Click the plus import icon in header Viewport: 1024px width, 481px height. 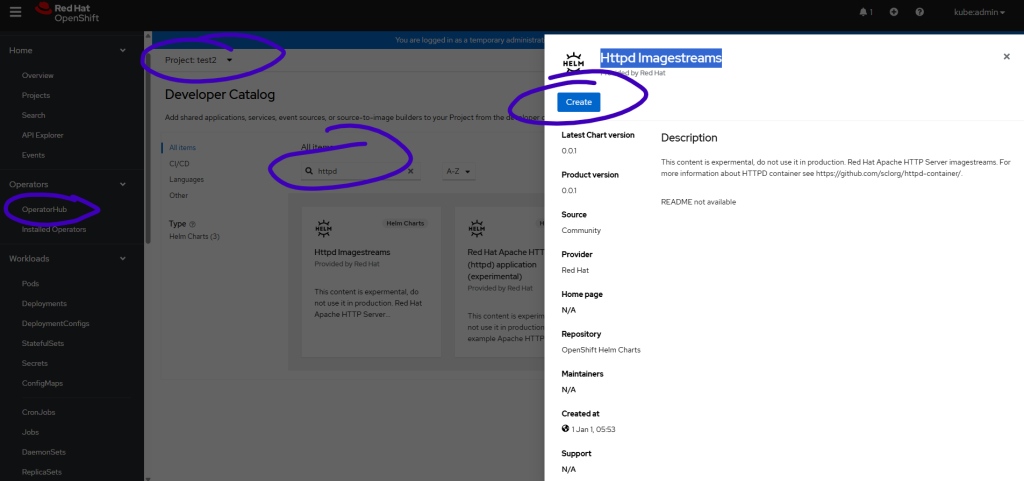pos(893,12)
